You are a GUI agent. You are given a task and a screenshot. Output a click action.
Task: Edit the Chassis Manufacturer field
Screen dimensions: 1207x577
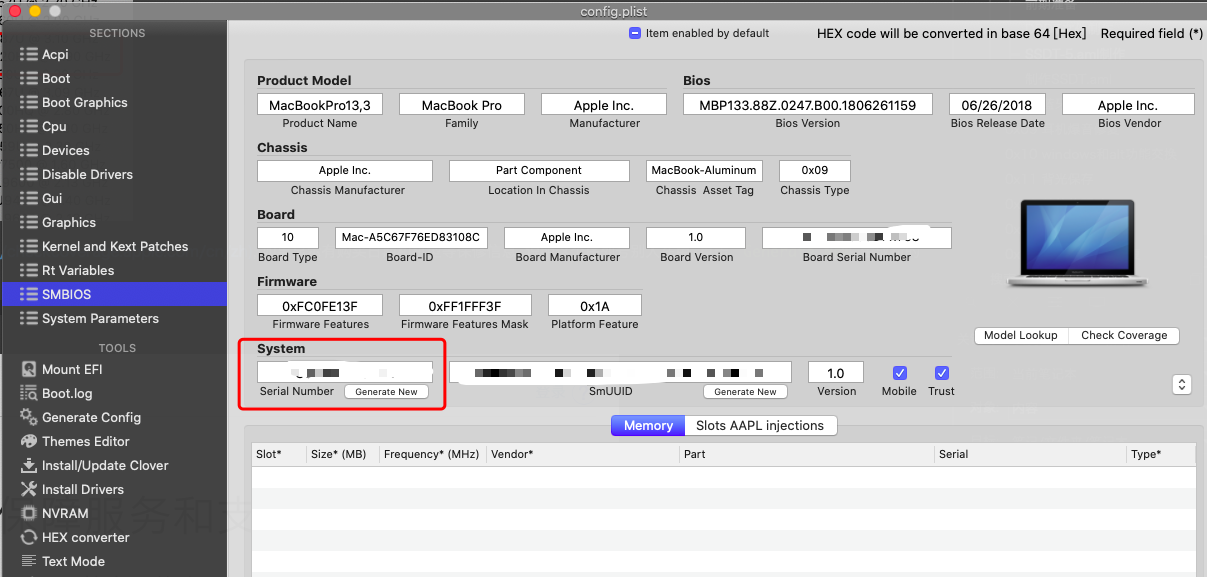(x=345, y=171)
